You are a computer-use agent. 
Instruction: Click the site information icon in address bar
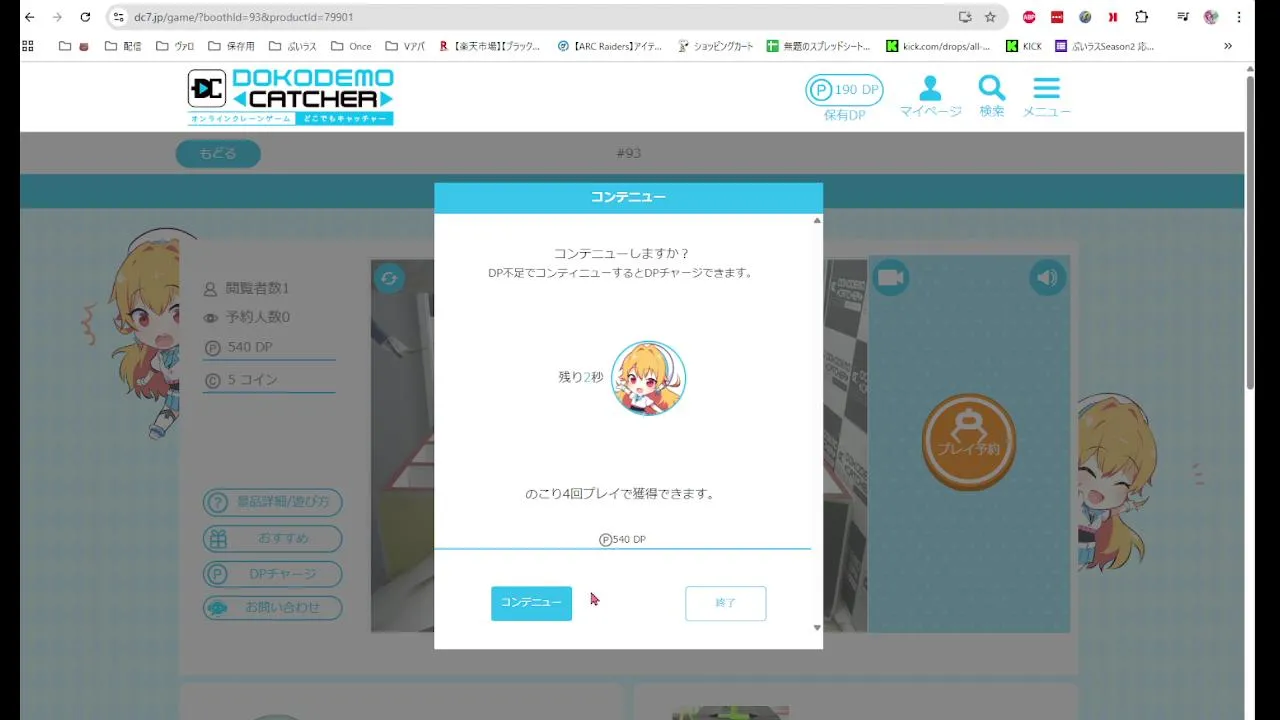[119, 17]
